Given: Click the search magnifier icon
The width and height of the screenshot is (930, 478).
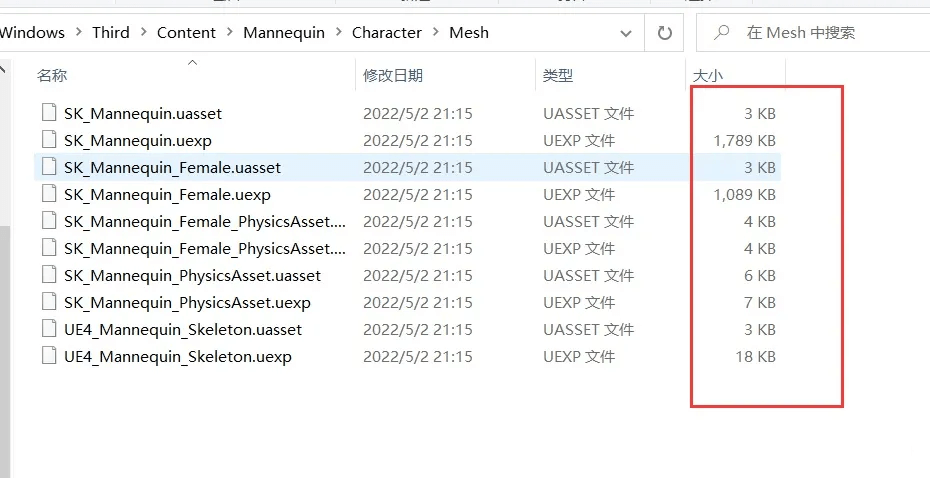Looking at the screenshot, I should [720, 33].
